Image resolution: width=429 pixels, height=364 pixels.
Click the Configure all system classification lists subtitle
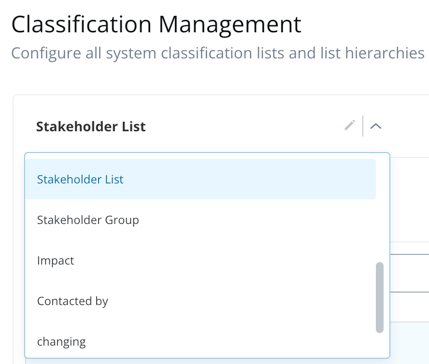click(x=218, y=53)
